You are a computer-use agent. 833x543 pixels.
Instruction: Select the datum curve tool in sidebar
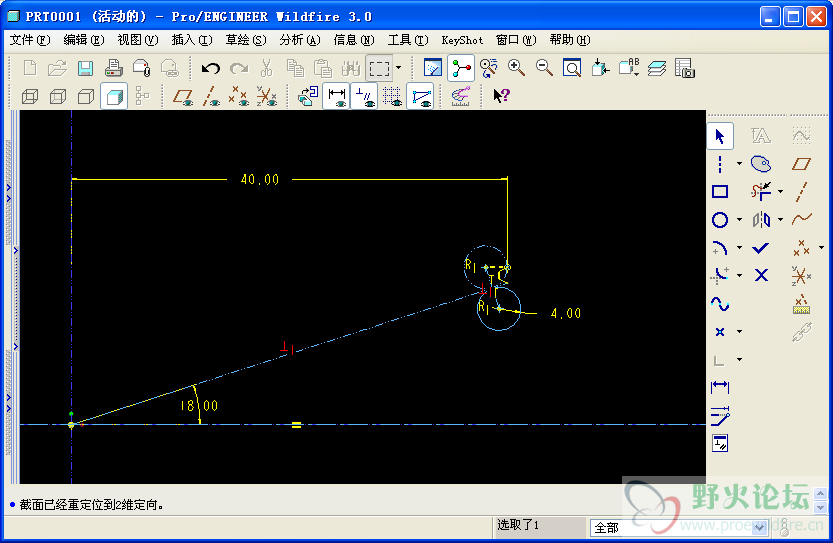pyautogui.click(x=801, y=219)
